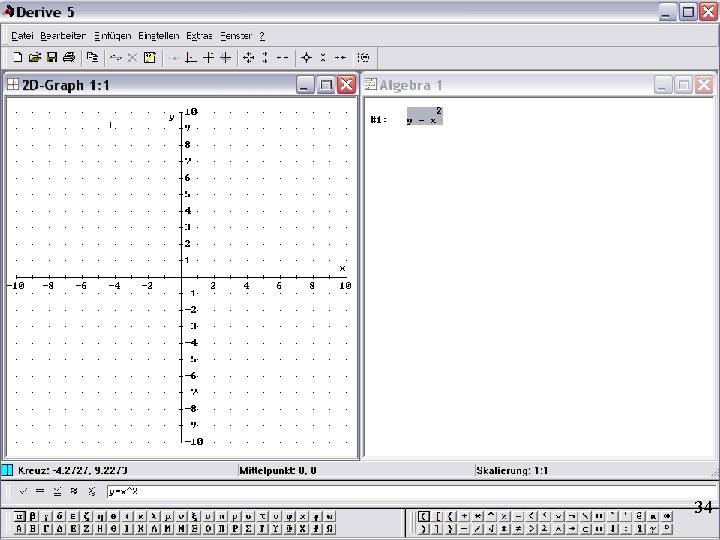The height and width of the screenshot is (540, 720).
Task: Open the Einfügen menu
Action: pos(112,36)
